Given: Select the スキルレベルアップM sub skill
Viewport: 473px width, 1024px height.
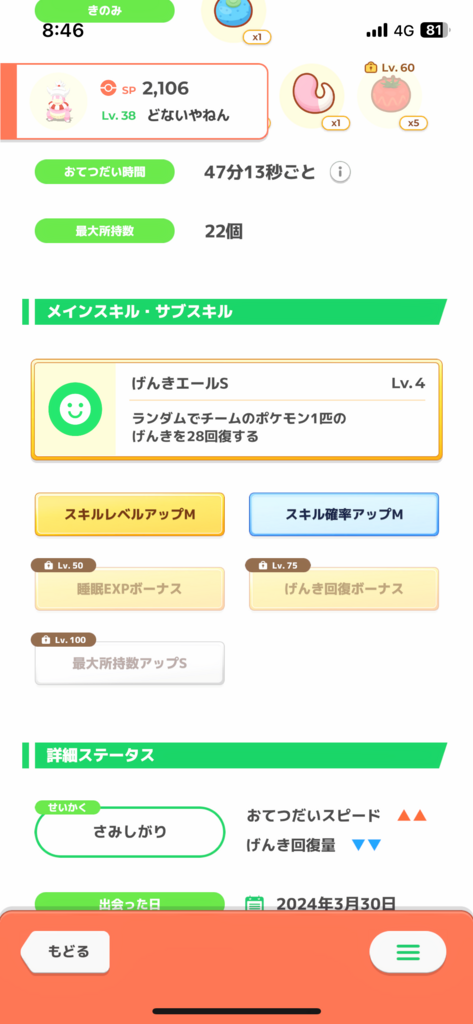Looking at the screenshot, I should pos(129,515).
